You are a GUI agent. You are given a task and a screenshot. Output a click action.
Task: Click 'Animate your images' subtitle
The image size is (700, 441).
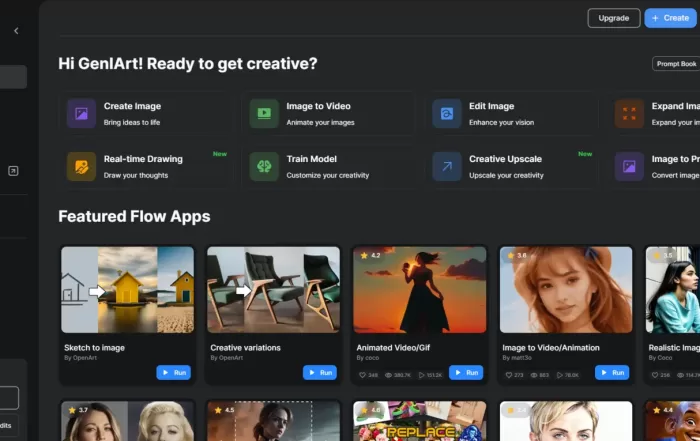[320, 122]
